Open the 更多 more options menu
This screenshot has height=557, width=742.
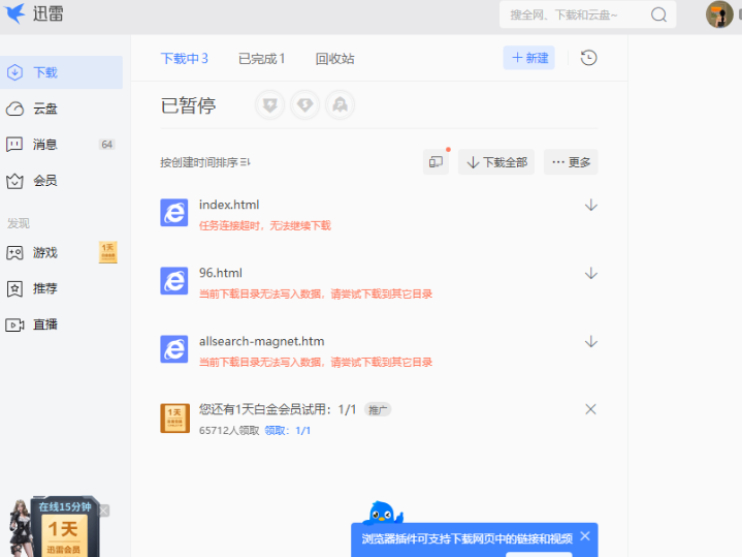[x=571, y=162]
